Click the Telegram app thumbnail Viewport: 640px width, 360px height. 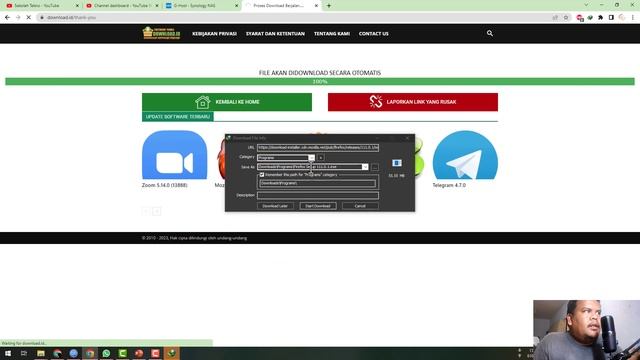point(465,155)
